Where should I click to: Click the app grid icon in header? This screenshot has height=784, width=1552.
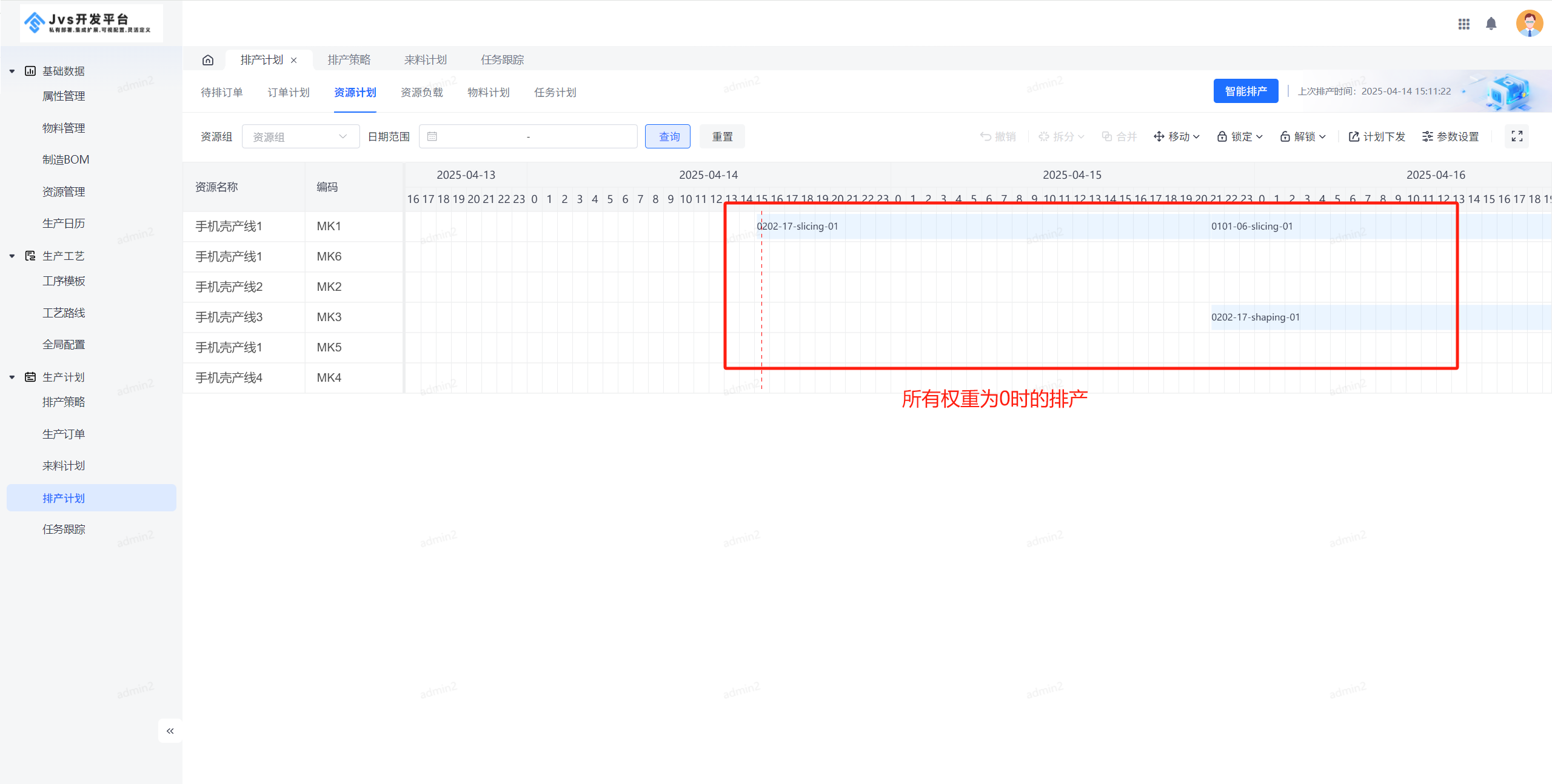tap(1464, 24)
